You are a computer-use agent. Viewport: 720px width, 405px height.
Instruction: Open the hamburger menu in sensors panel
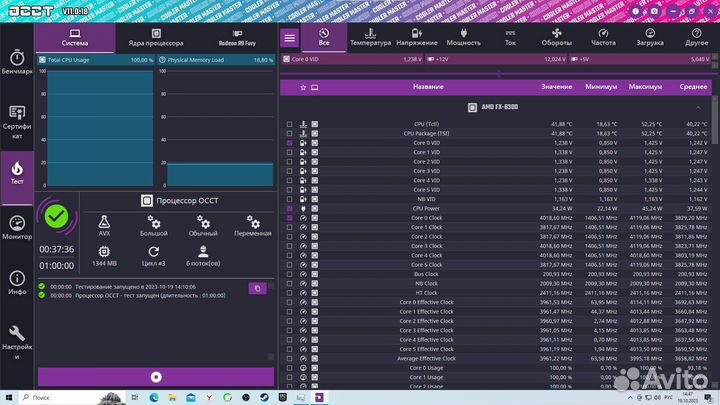coord(289,38)
